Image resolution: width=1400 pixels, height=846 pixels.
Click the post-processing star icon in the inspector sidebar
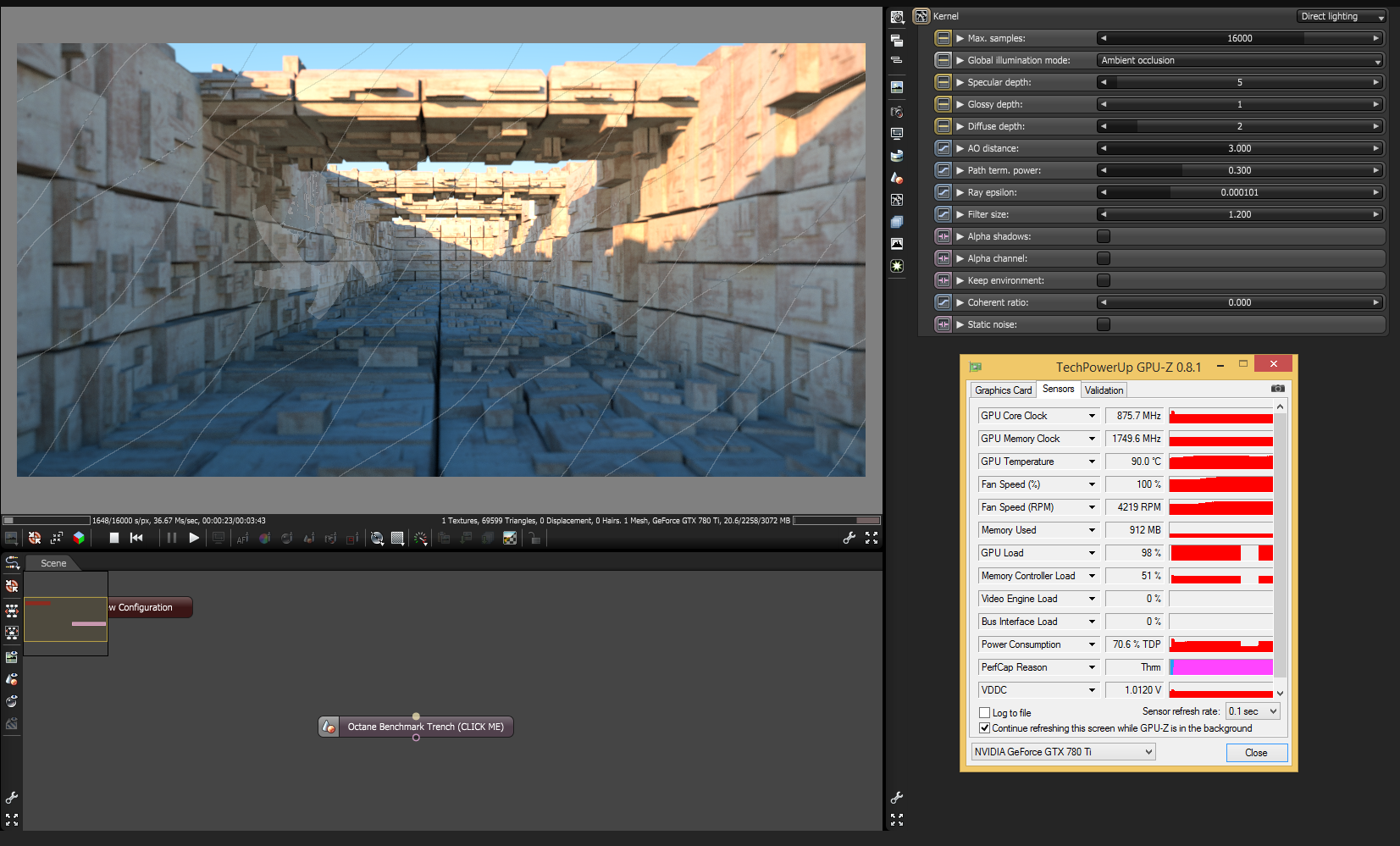897,266
